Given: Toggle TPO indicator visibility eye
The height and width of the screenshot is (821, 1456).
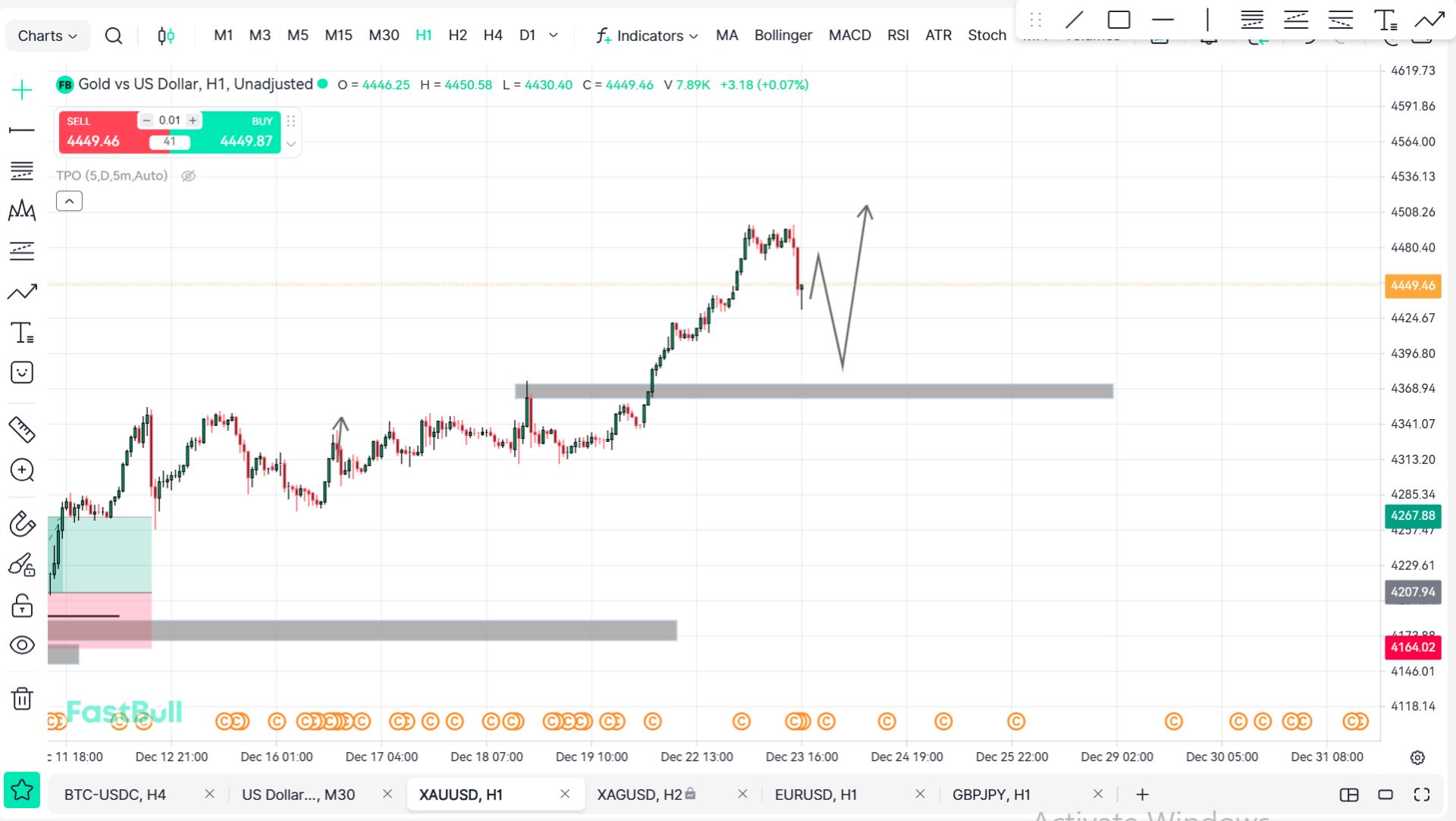Looking at the screenshot, I should (189, 176).
